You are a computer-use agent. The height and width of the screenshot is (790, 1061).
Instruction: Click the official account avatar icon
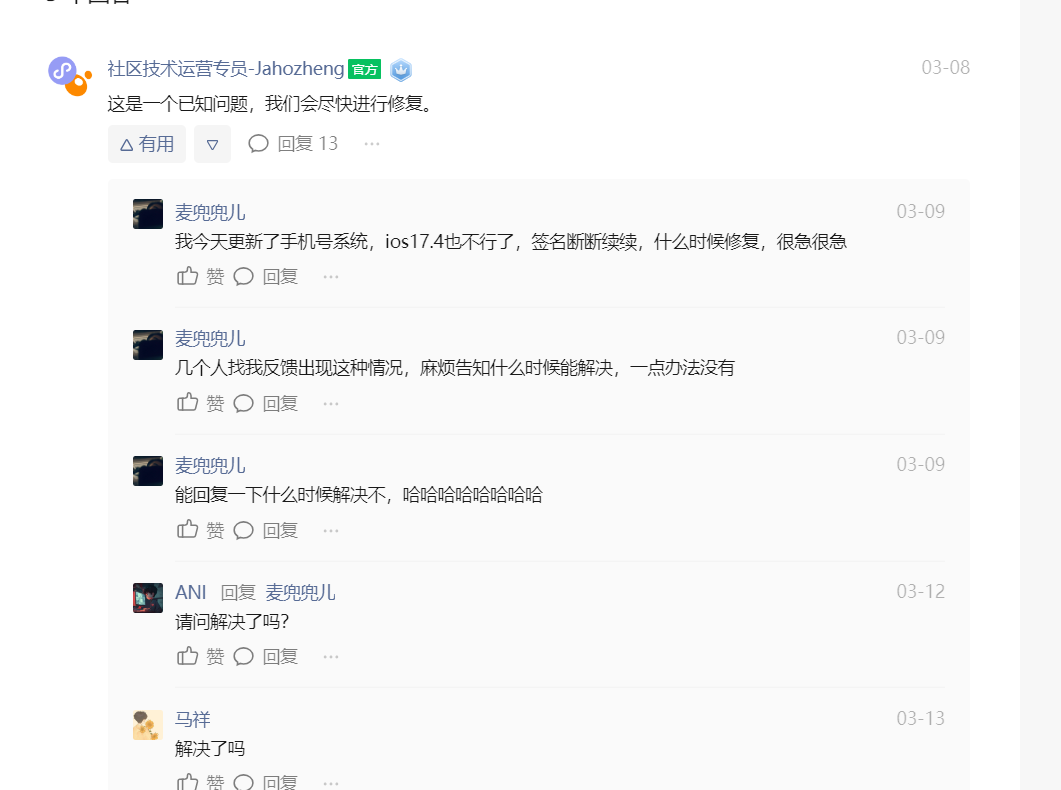[70, 76]
